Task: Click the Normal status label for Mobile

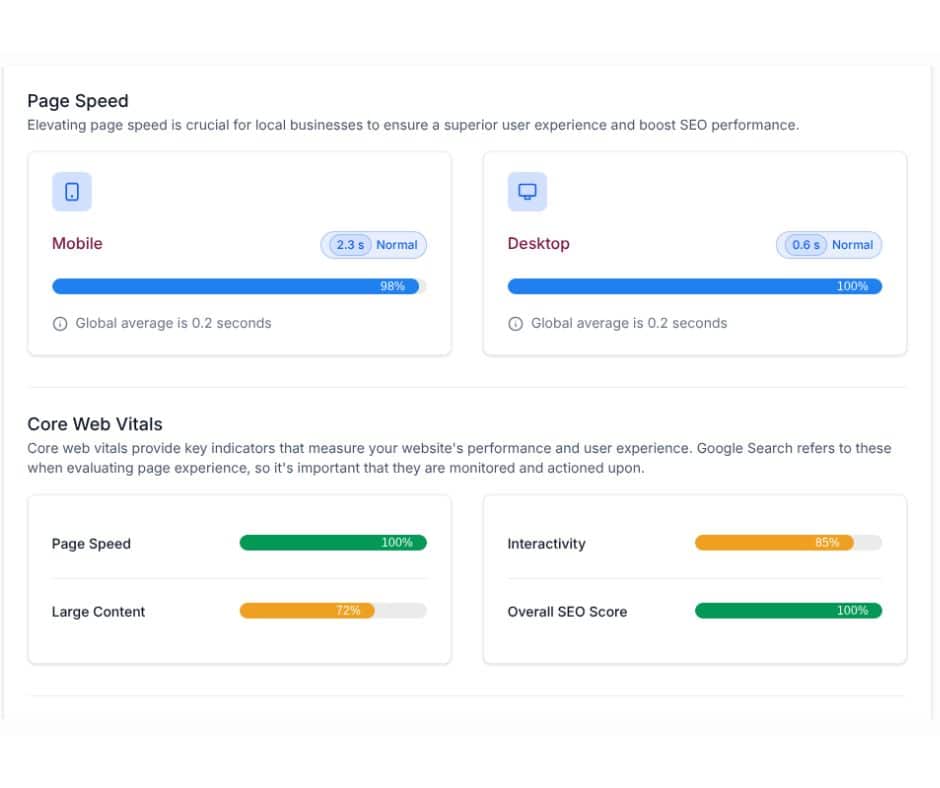Action: click(396, 244)
